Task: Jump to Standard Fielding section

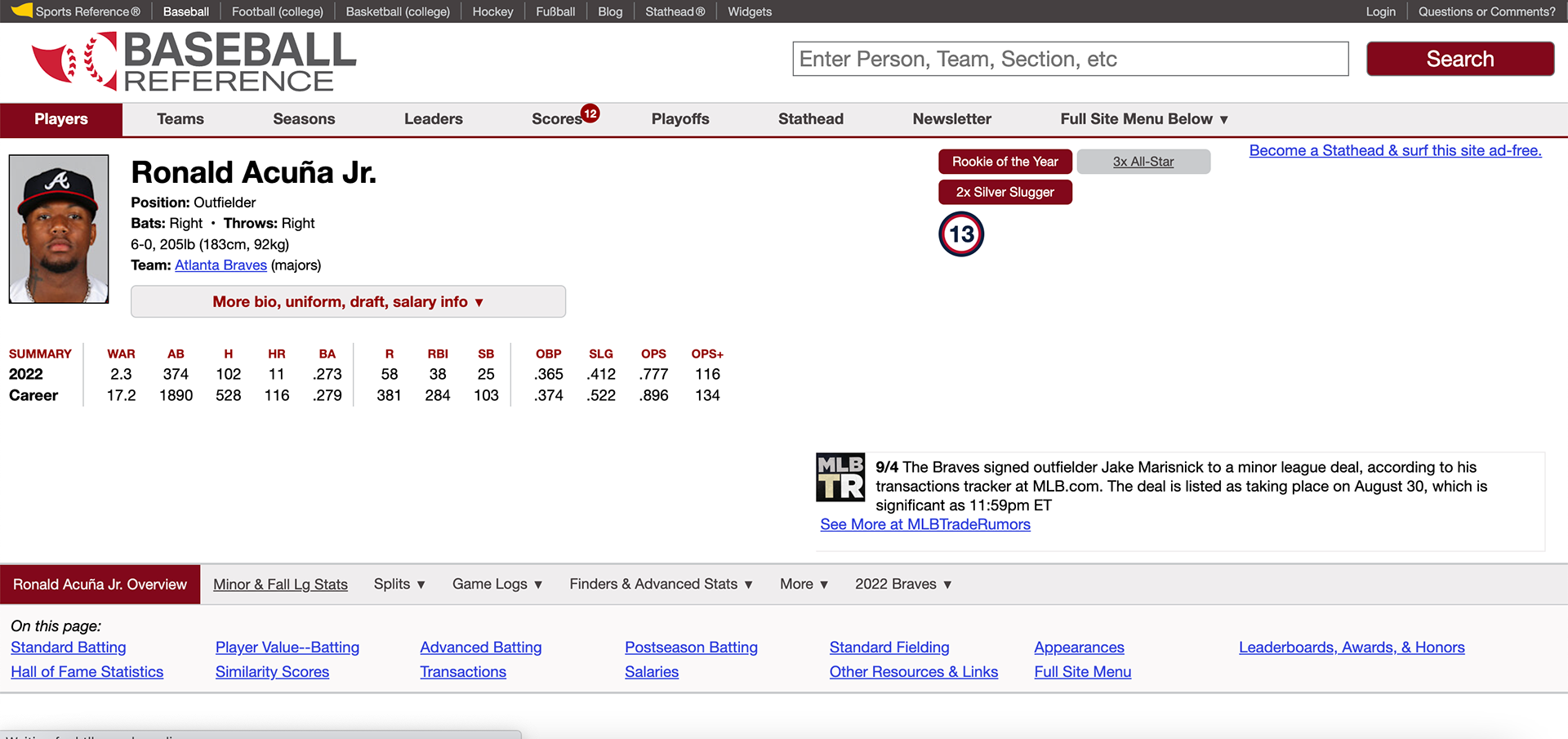Action: [889, 648]
